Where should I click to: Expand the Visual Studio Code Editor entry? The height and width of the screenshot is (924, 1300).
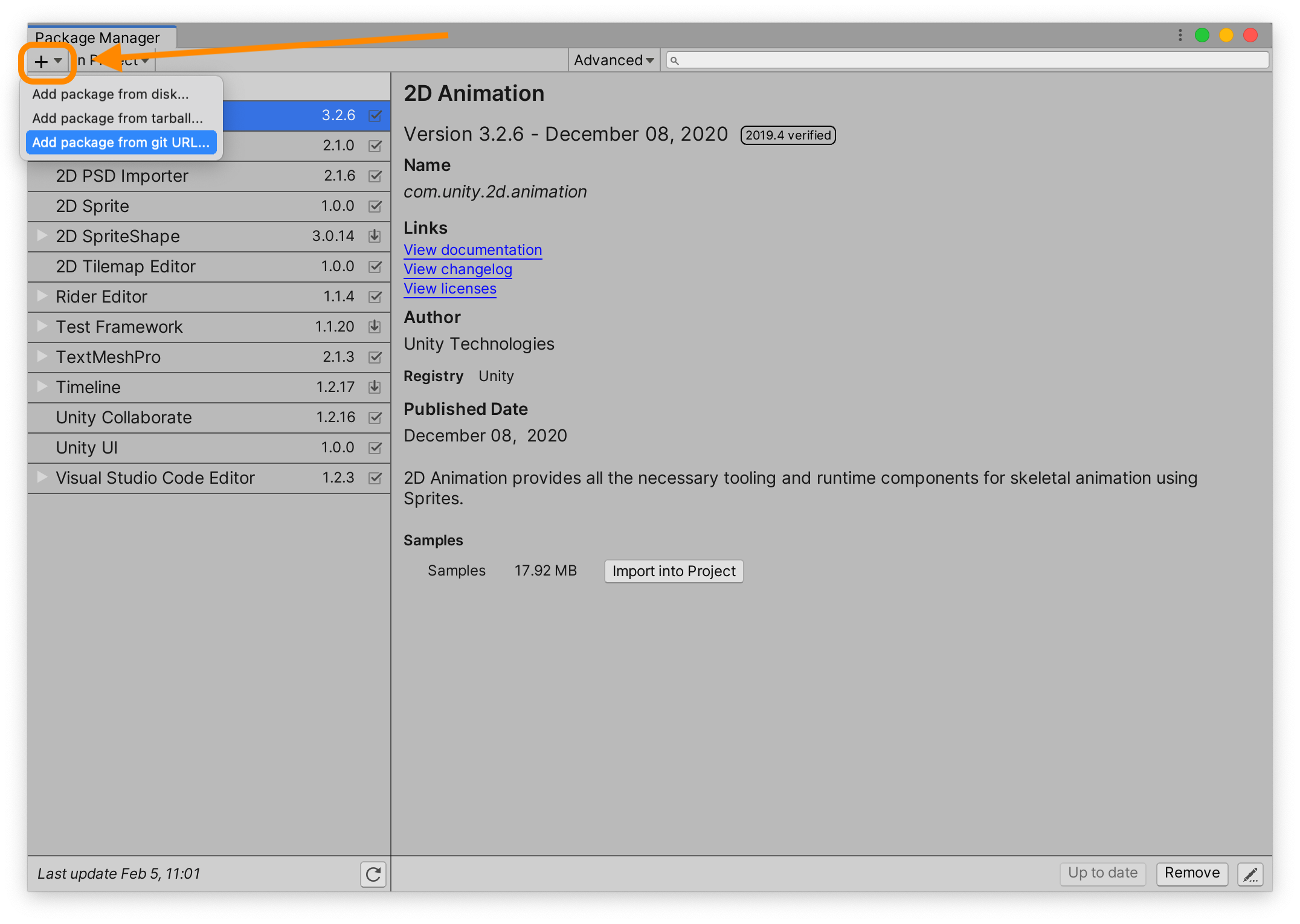pyautogui.click(x=41, y=477)
